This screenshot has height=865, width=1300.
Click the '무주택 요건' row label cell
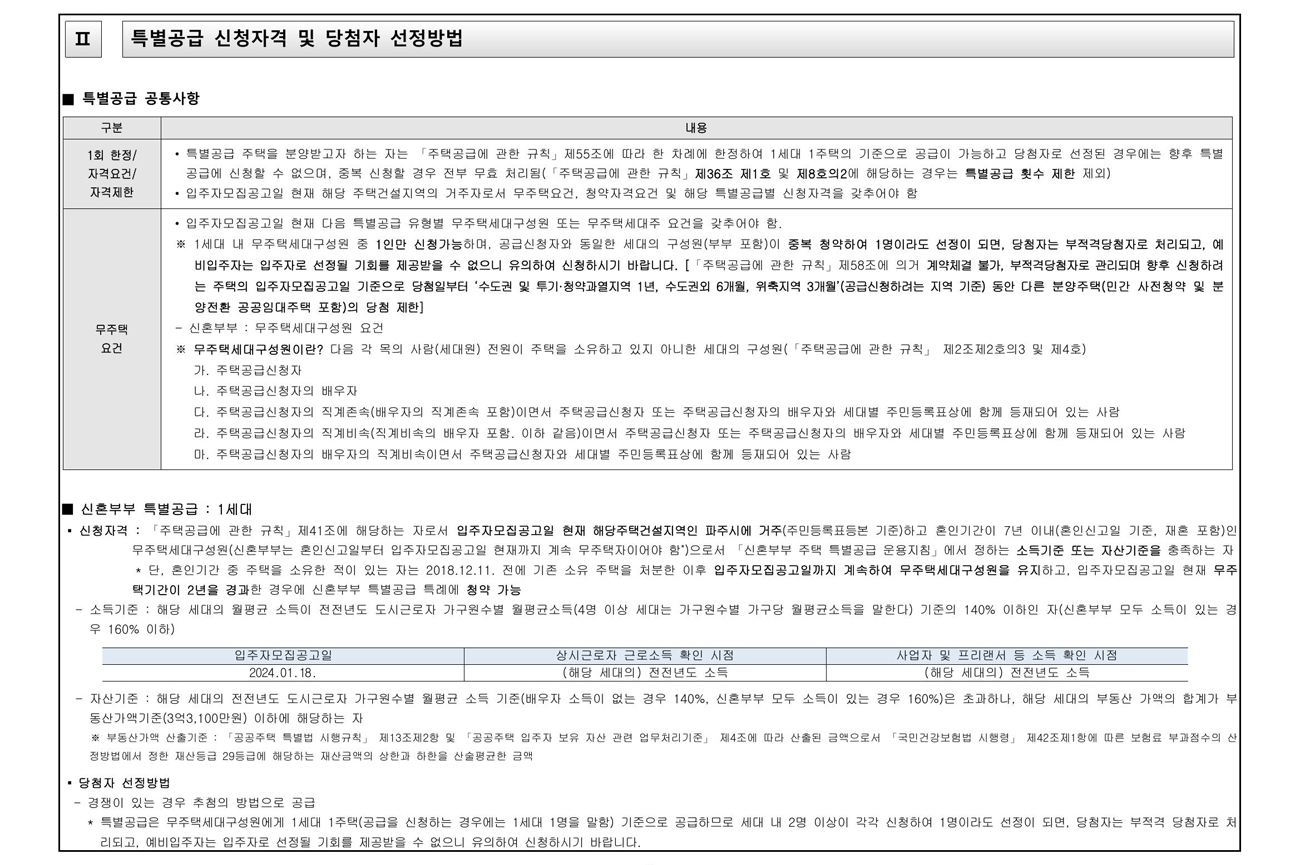click(112, 339)
